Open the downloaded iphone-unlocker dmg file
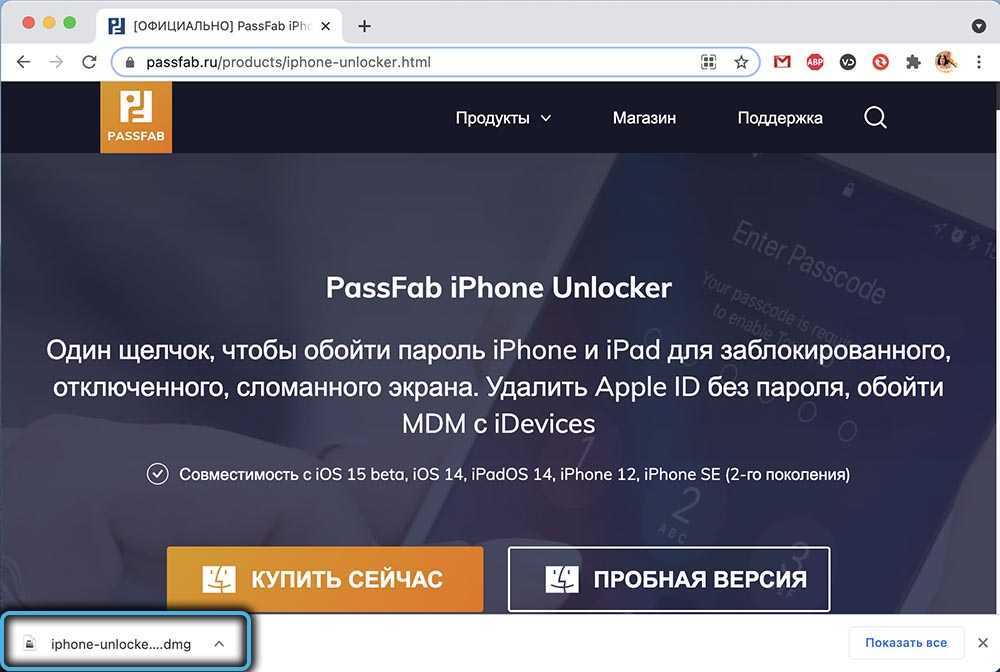 click(108, 644)
